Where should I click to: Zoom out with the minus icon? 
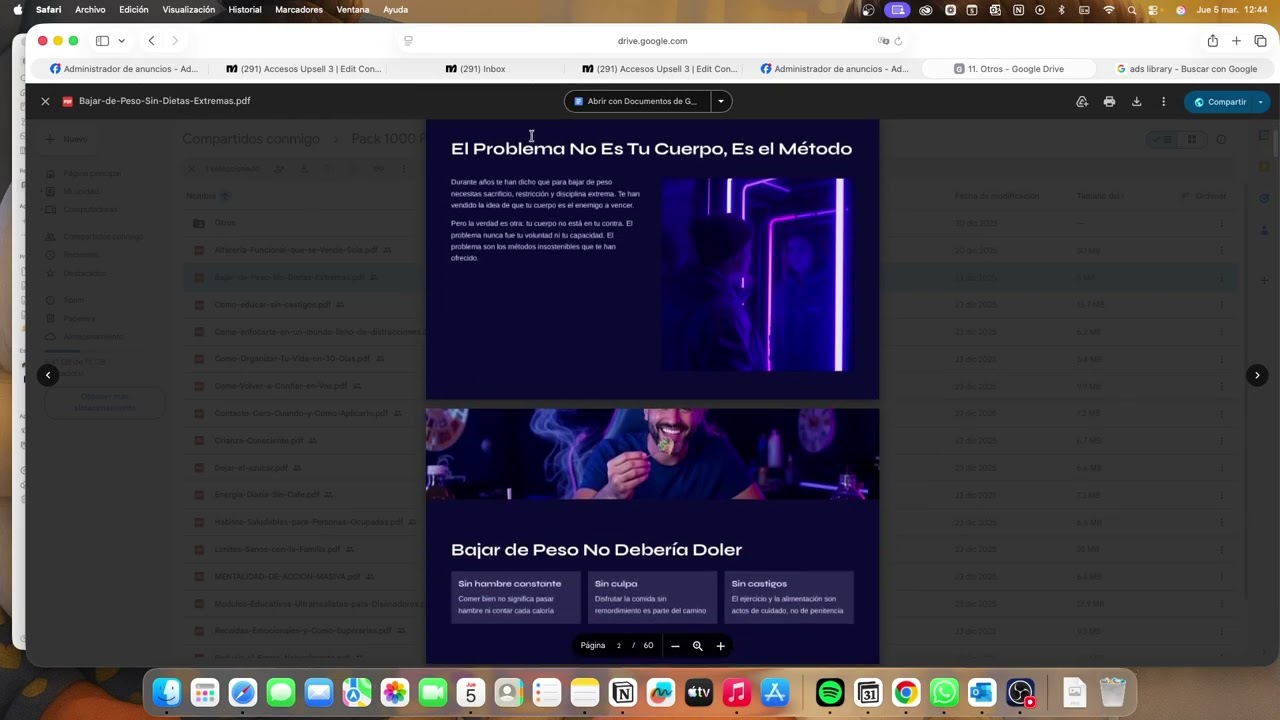tap(675, 646)
